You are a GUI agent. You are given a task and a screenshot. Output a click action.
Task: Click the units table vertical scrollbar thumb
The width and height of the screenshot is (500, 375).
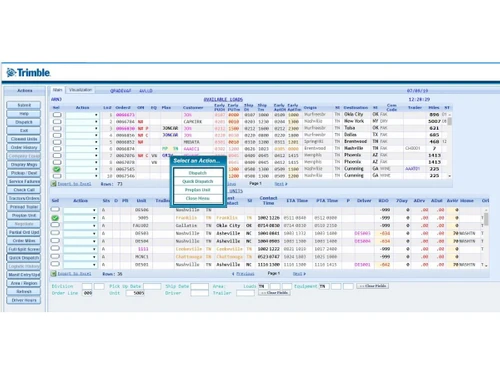click(x=486, y=219)
